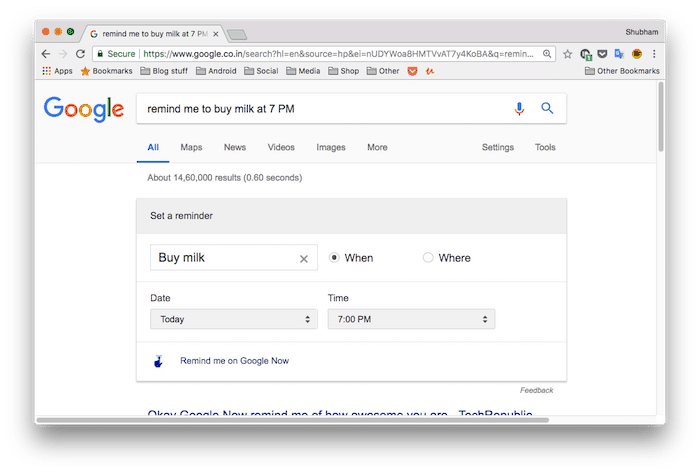Bookmark this page with the star icon
The width and height of the screenshot is (700, 474).
[567, 54]
